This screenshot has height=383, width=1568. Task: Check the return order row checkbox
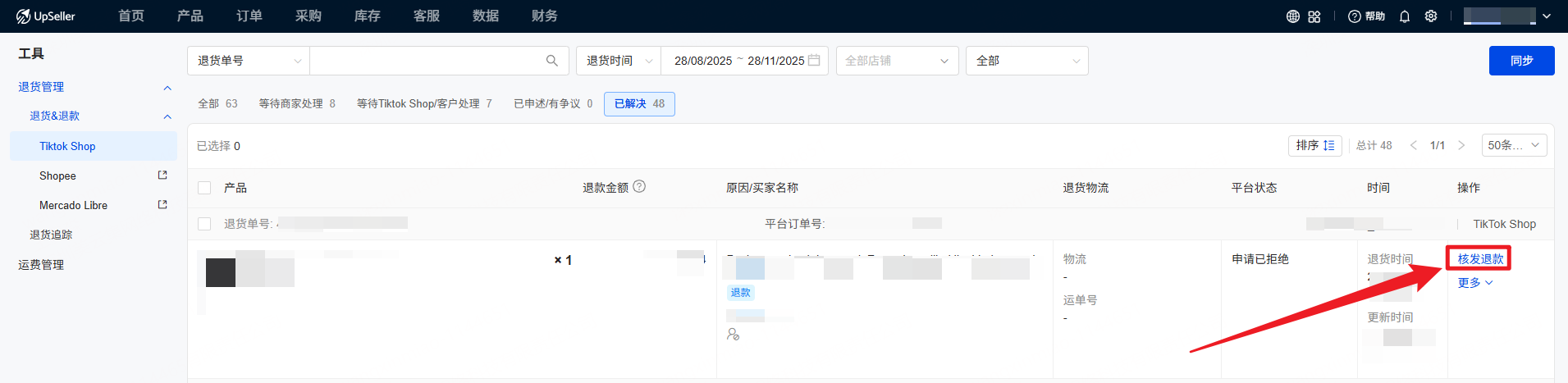point(204,224)
